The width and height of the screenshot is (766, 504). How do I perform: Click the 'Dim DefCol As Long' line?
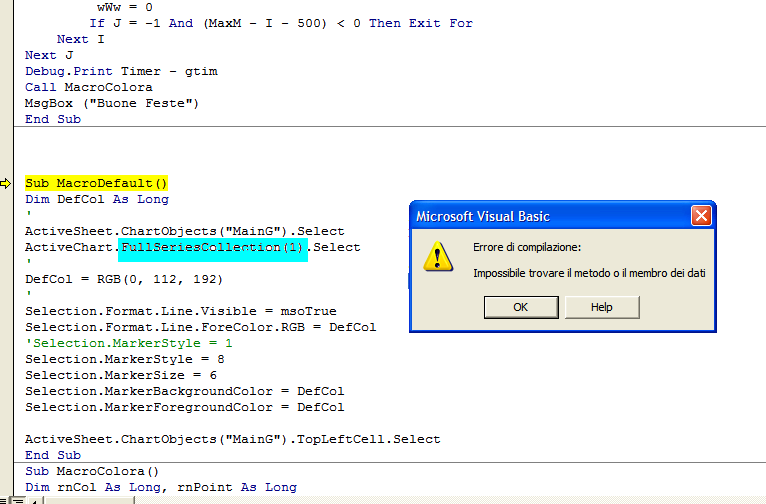point(97,199)
